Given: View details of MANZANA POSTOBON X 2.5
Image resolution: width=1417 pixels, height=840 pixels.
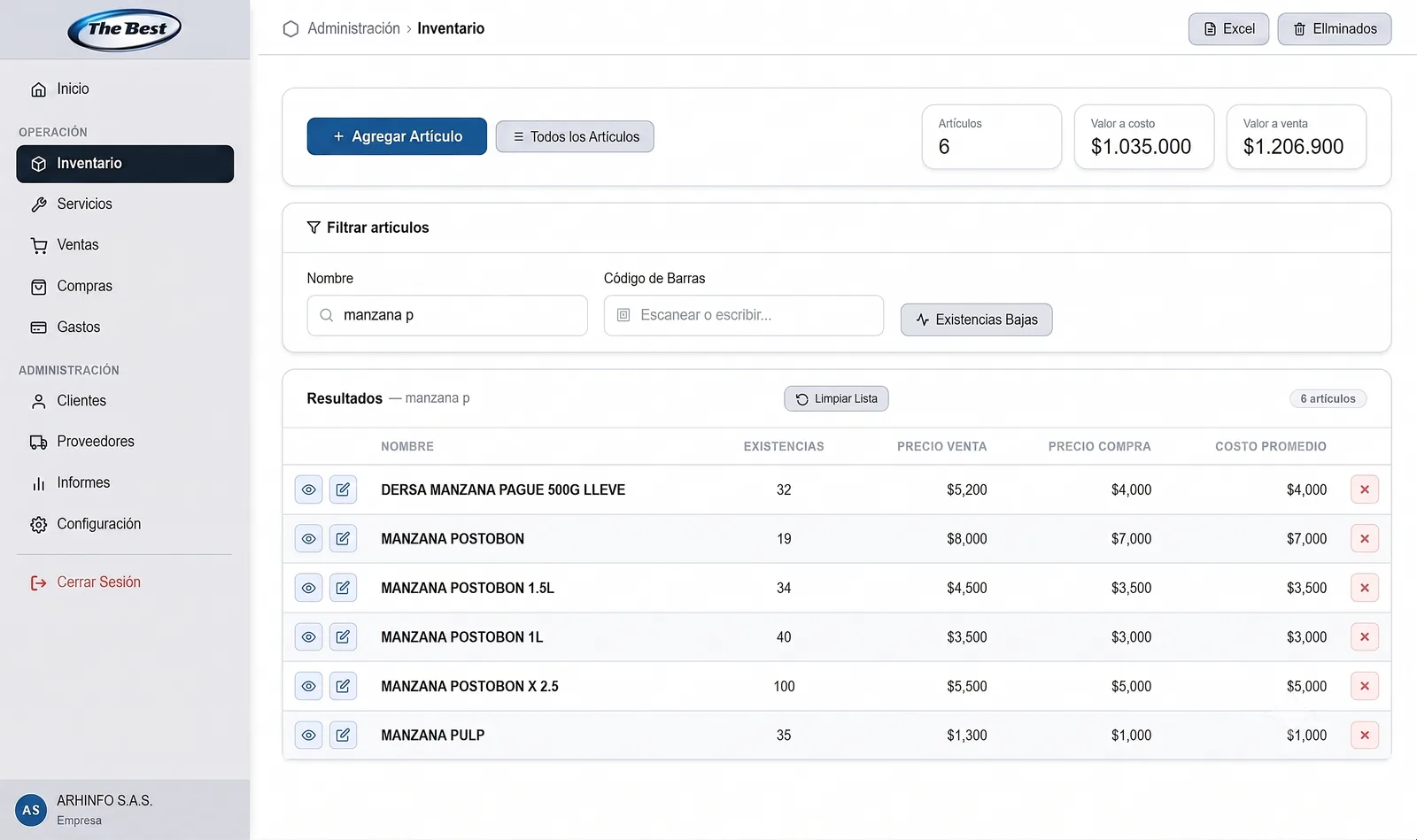Looking at the screenshot, I should (308, 686).
